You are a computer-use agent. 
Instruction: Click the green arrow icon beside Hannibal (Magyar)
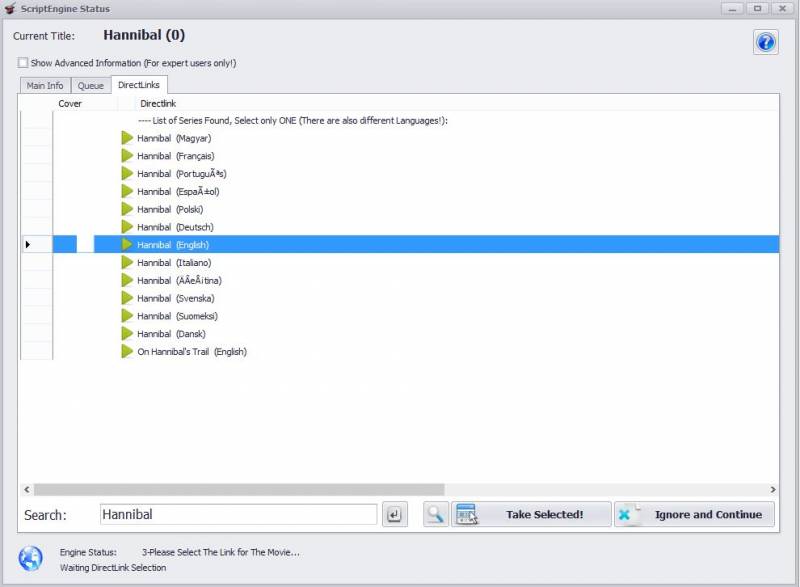(127, 138)
